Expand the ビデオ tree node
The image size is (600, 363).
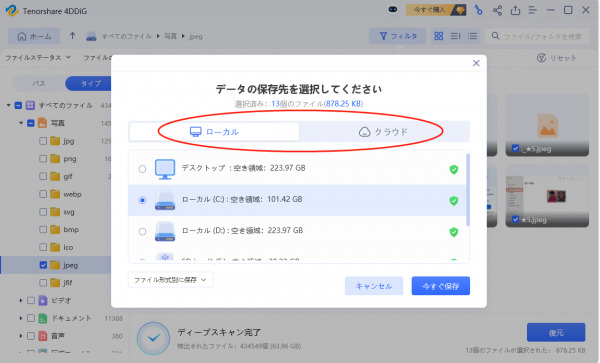click(x=21, y=301)
